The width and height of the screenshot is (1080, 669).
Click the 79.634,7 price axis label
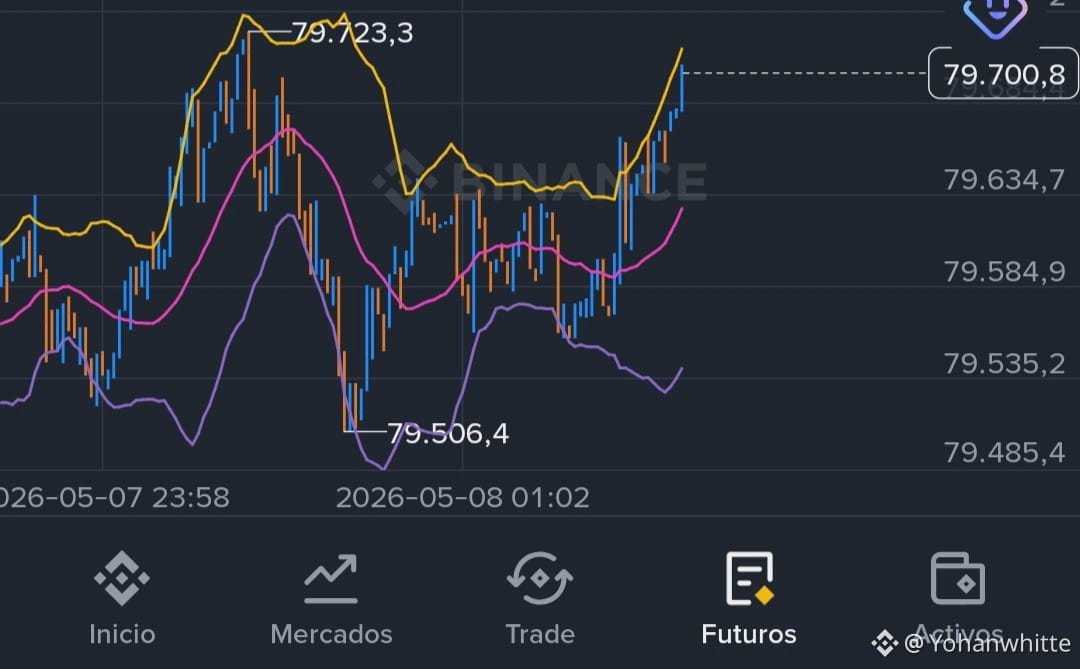click(x=1004, y=180)
